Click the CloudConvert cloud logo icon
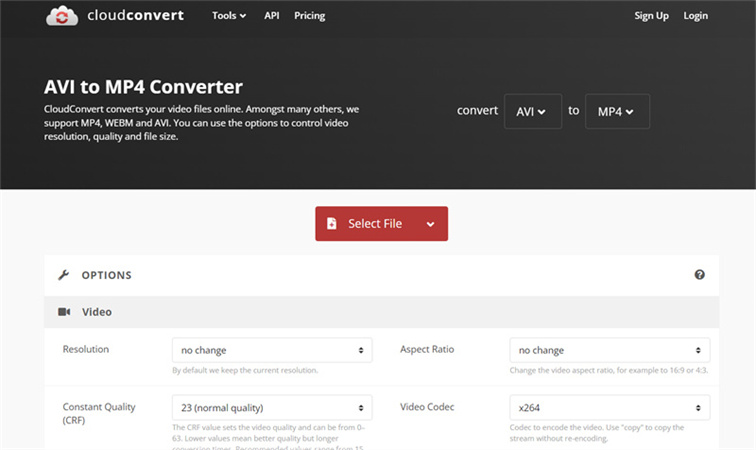The height and width of the screenshot is (450, 756). (x=63, y=16)
